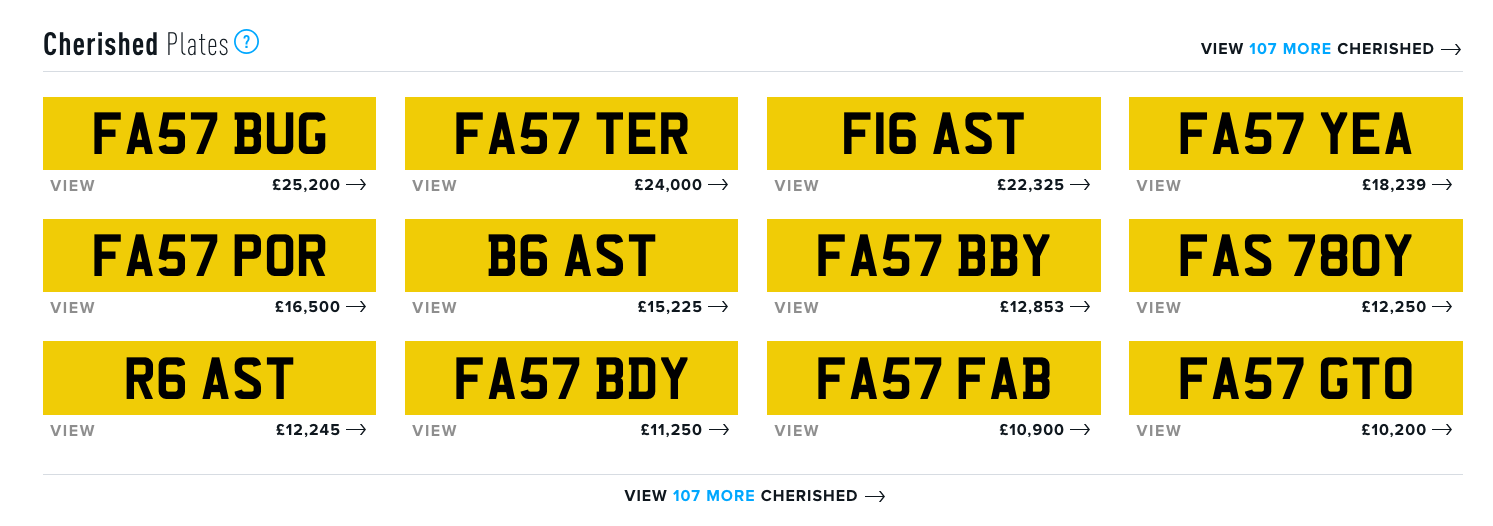Click the arrow icon next to £16,500
Screen dimensions: 1493x526
(x=356, y=307)
